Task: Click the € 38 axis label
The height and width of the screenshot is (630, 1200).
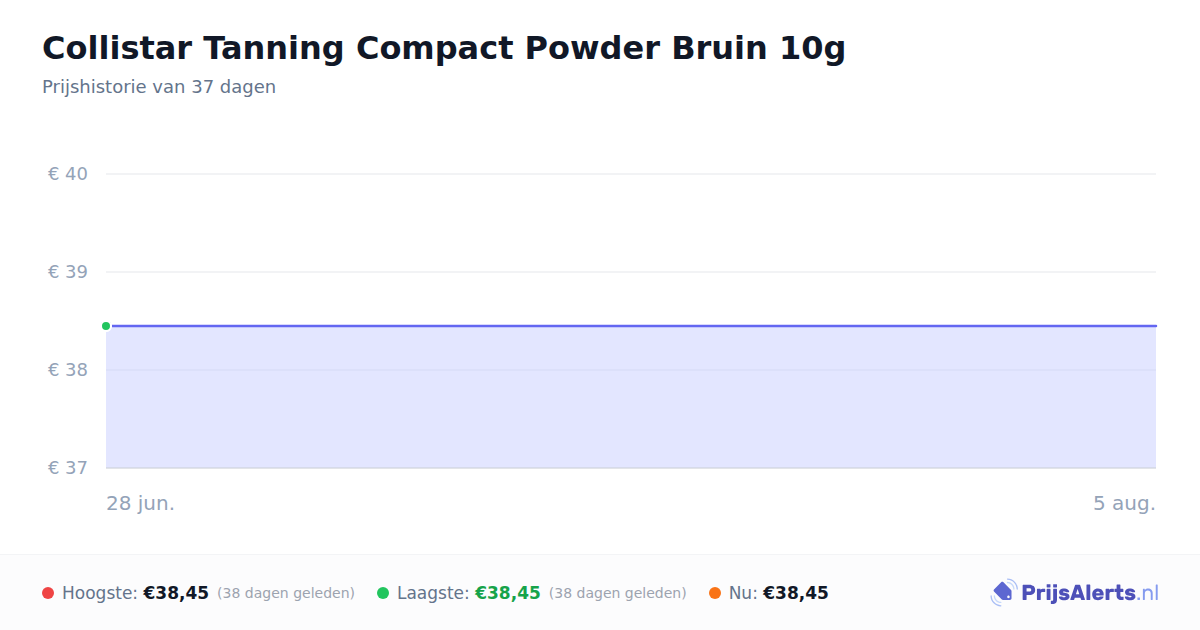Action: point(68,370)
